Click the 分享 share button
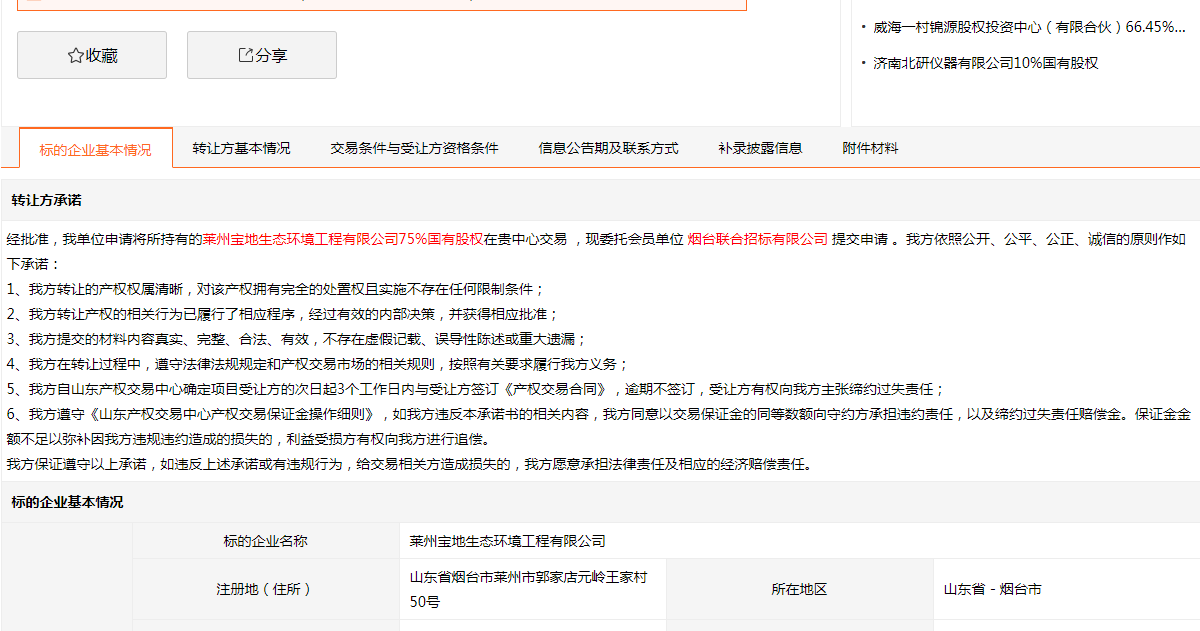Image resolution: width=1200 pixels, height=631 pixels. click(x=262, y=55)
